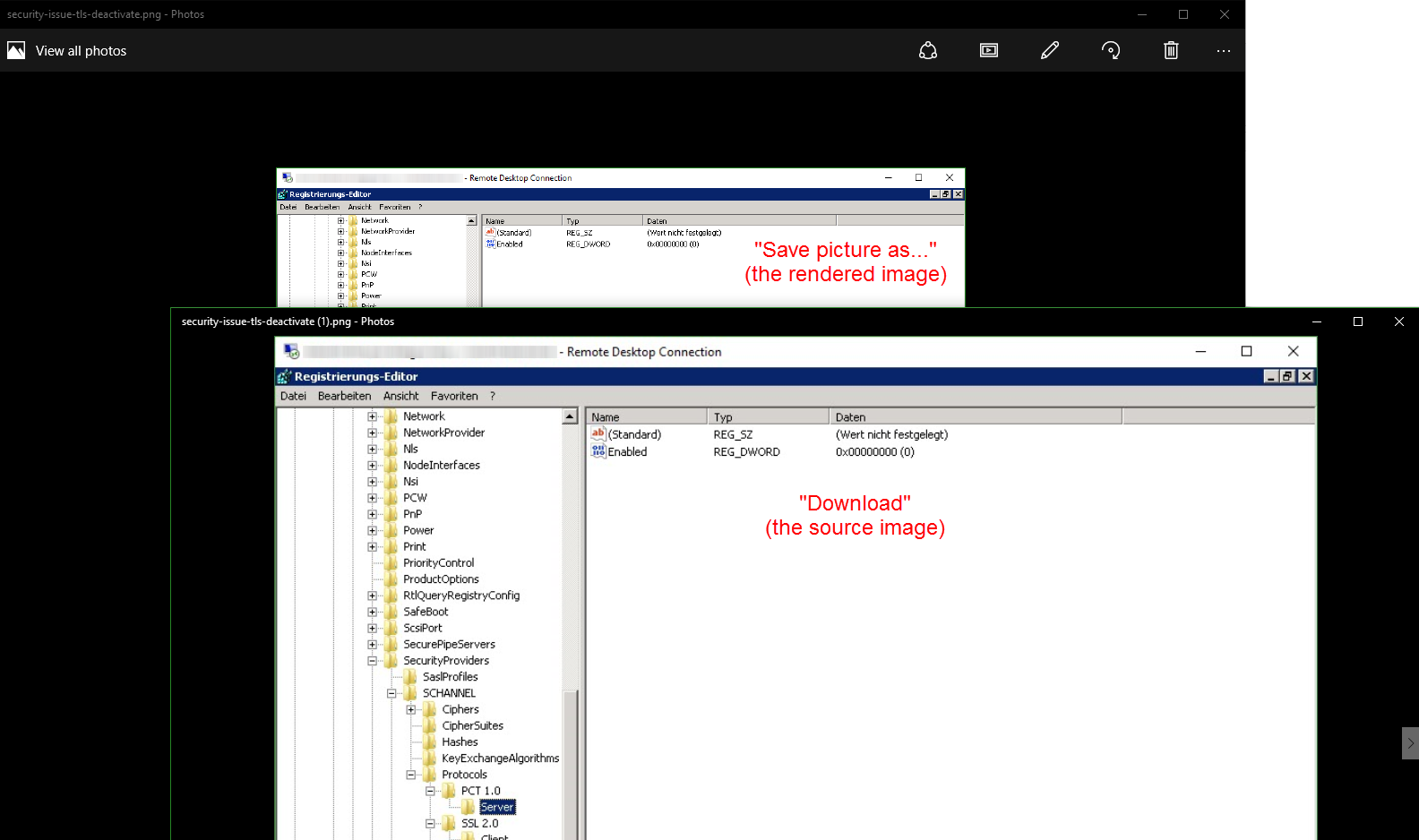Screen dimensions: 1419x840
Task: Click the Name column header
Action: pos(645,417)
